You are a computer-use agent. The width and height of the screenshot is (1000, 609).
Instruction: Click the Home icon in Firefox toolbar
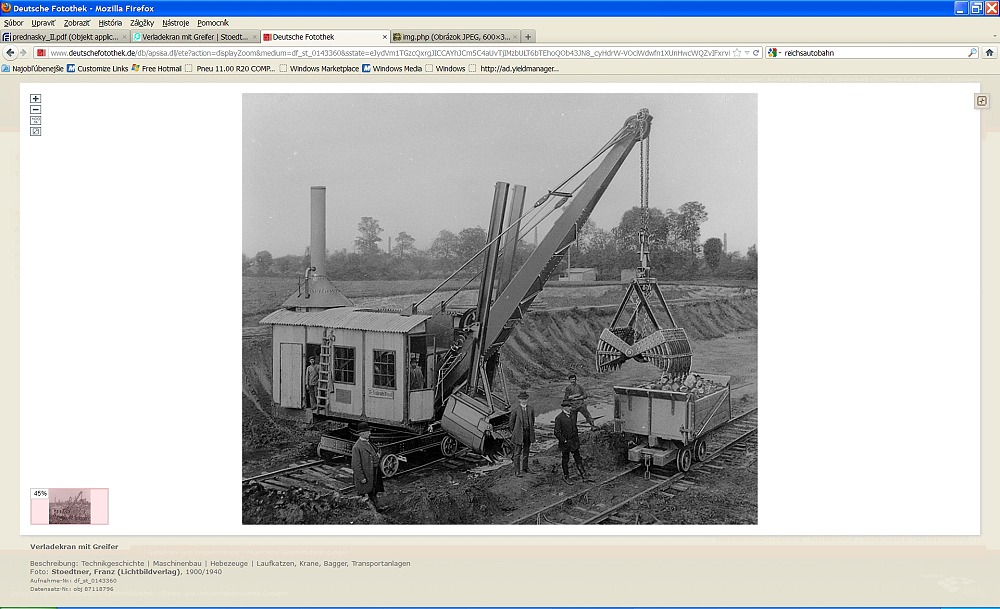989,53
